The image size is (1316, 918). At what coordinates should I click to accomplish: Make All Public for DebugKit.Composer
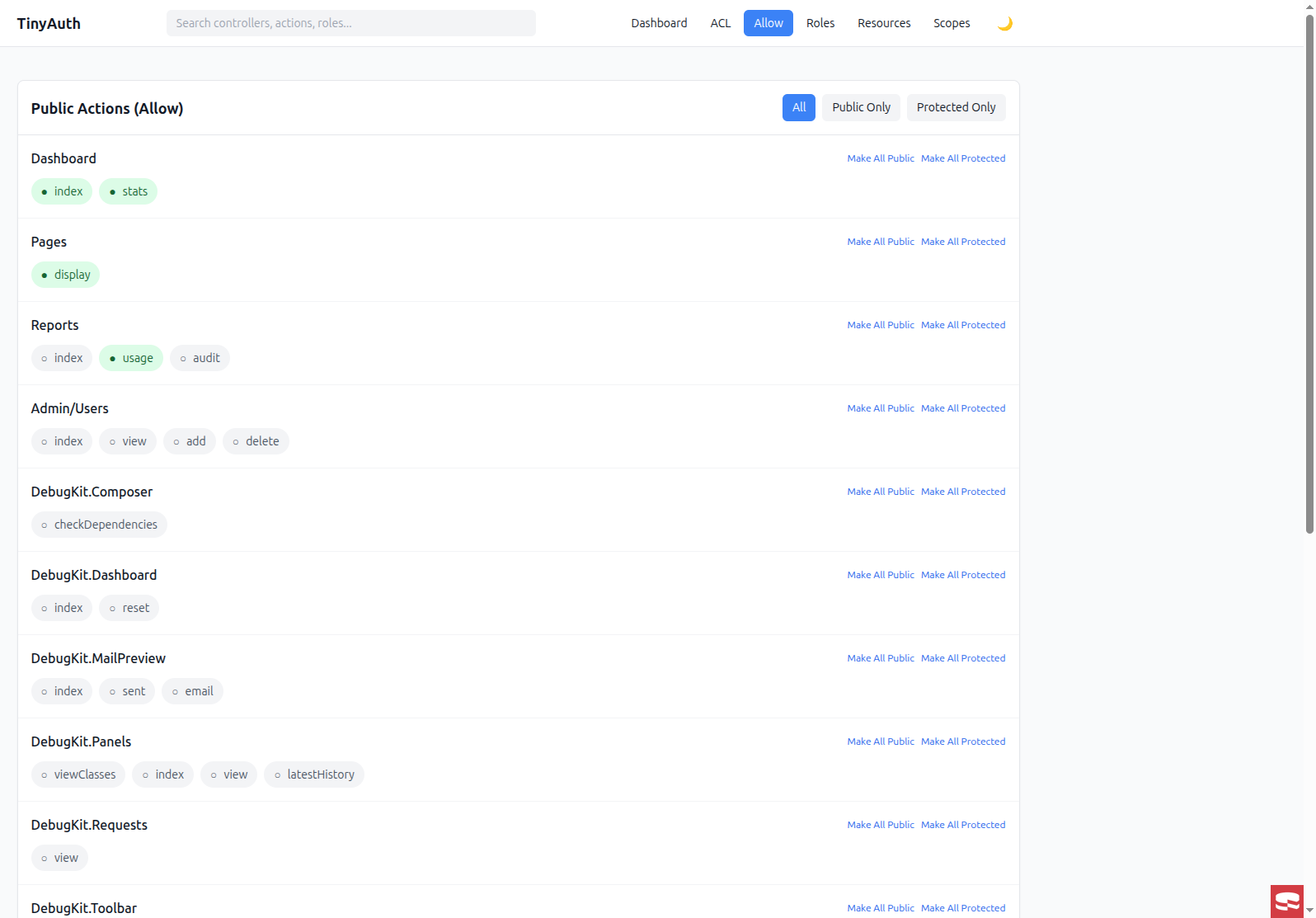point(881,492)
